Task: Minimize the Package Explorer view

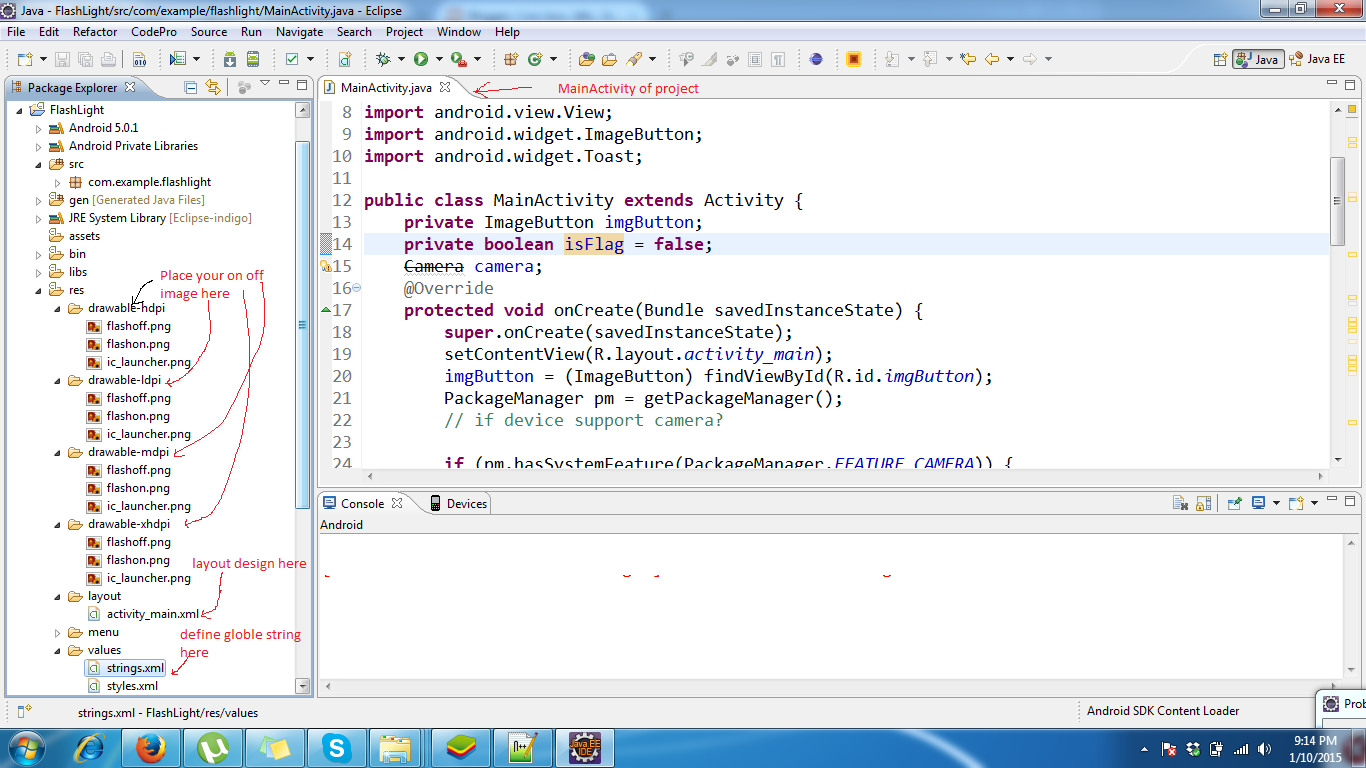Action: tap(284, 84)
